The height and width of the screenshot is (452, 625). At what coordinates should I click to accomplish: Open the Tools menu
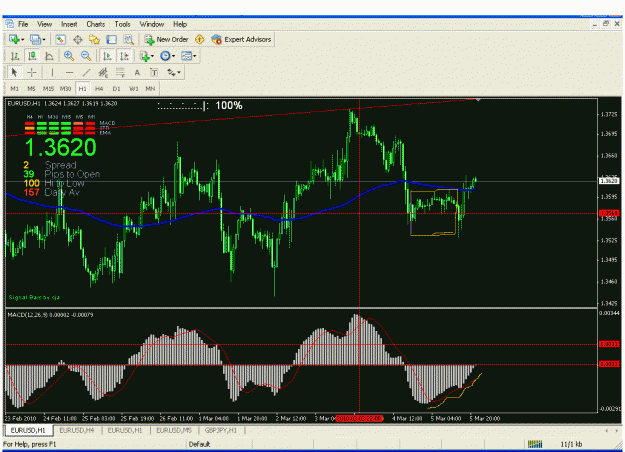pos(122,24)
